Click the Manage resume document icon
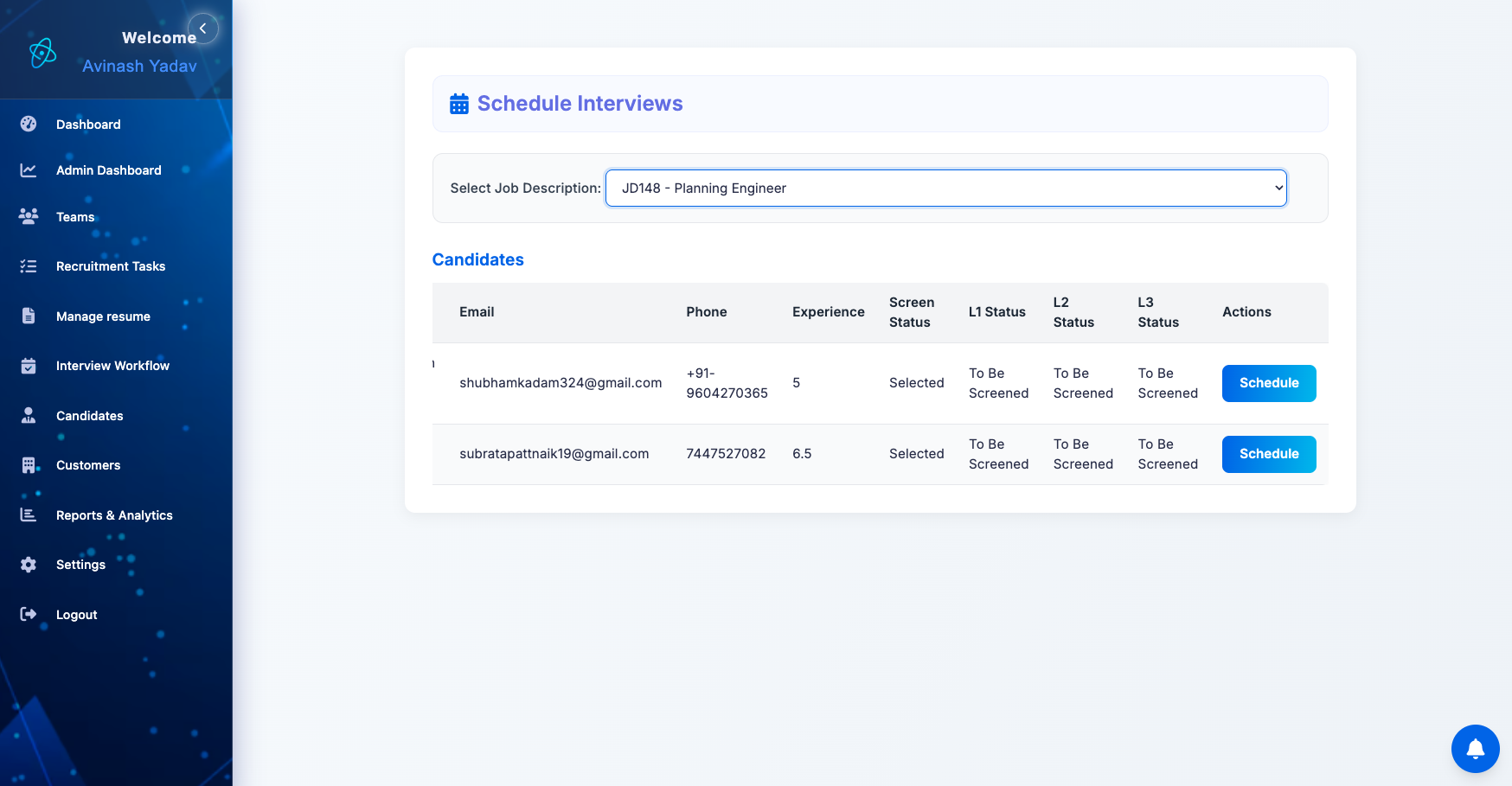 coord(29,316)
